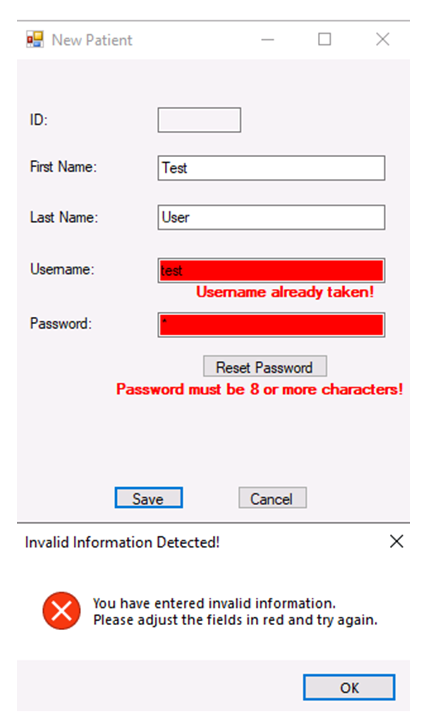Click the Last Name field containing User
Screen dimensions: 426x727
click(x=271, y=217)
